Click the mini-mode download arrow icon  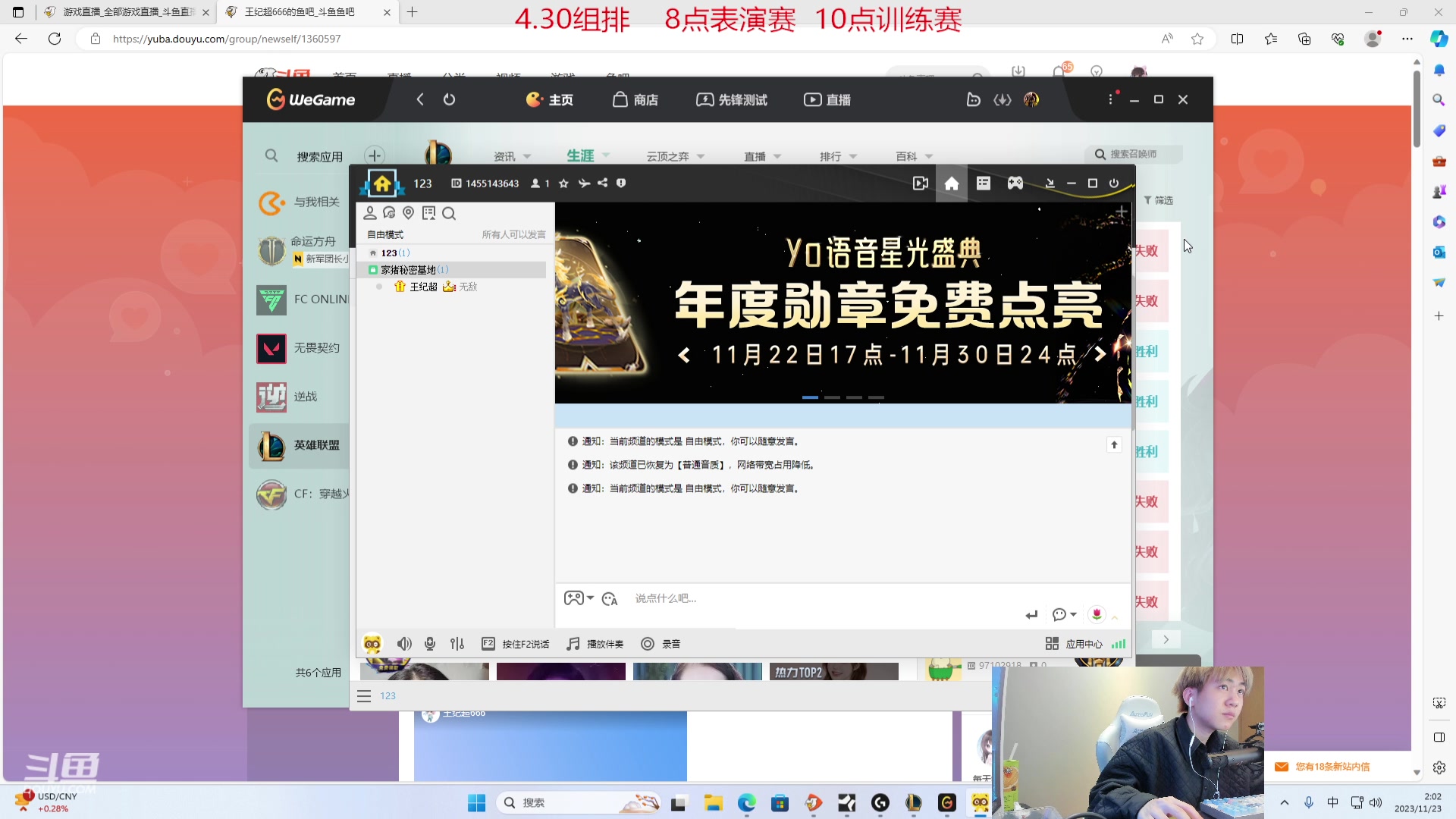click(1050, 184)
